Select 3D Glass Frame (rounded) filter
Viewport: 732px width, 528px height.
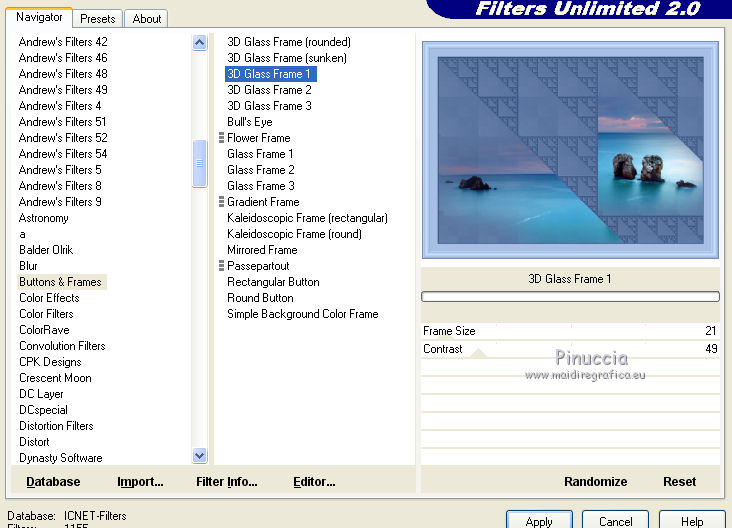tap(289, 42)
